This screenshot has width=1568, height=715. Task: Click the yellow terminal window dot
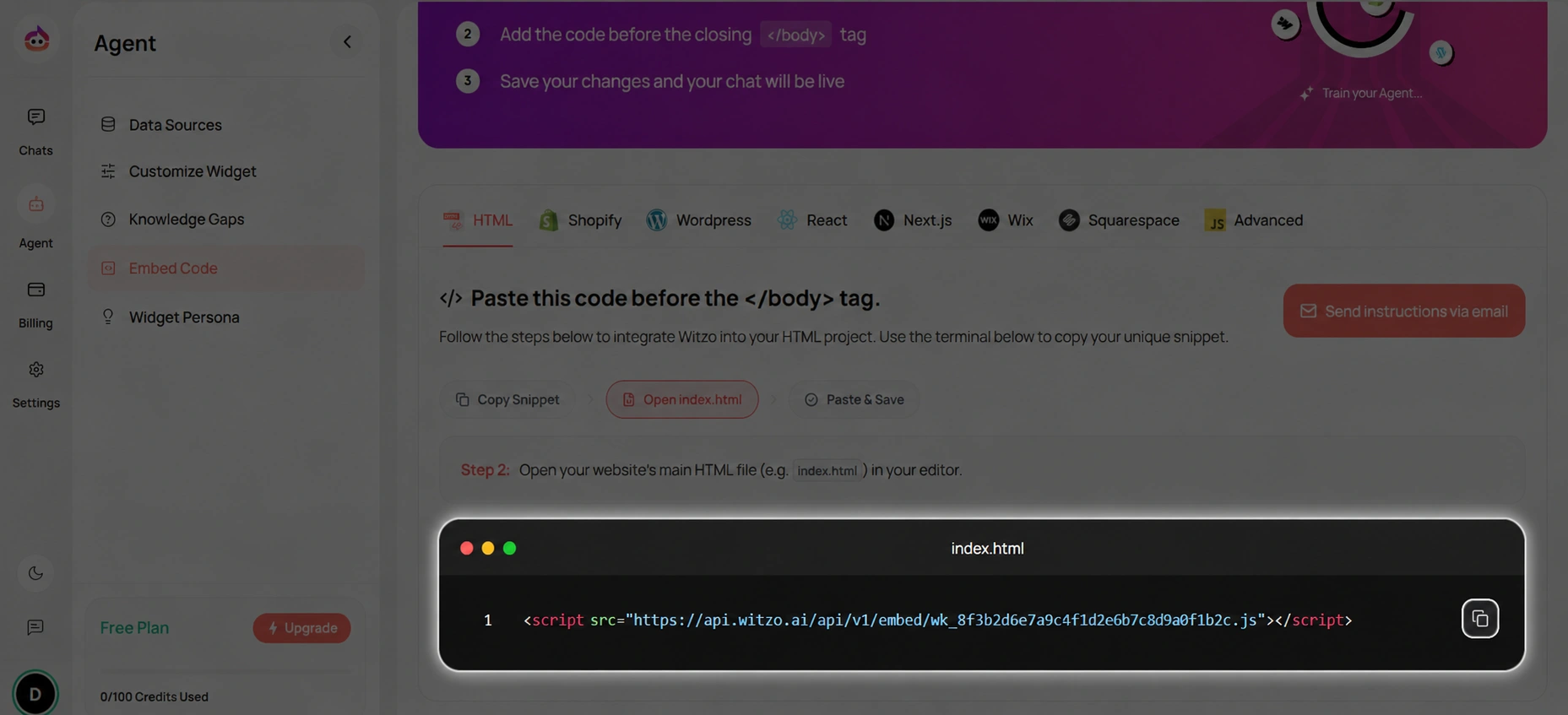click(488, 549)
